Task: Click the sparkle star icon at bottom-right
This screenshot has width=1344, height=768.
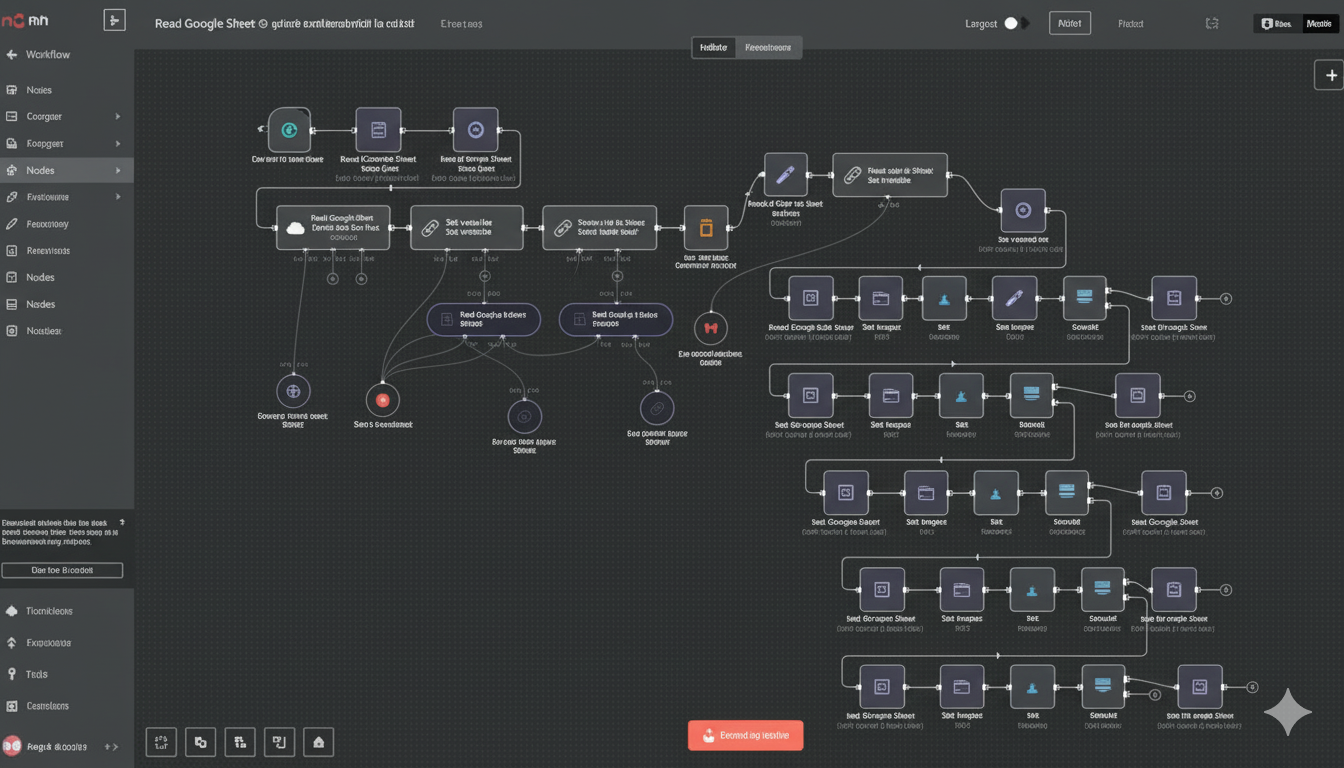Action: (x=1288, y=712)
